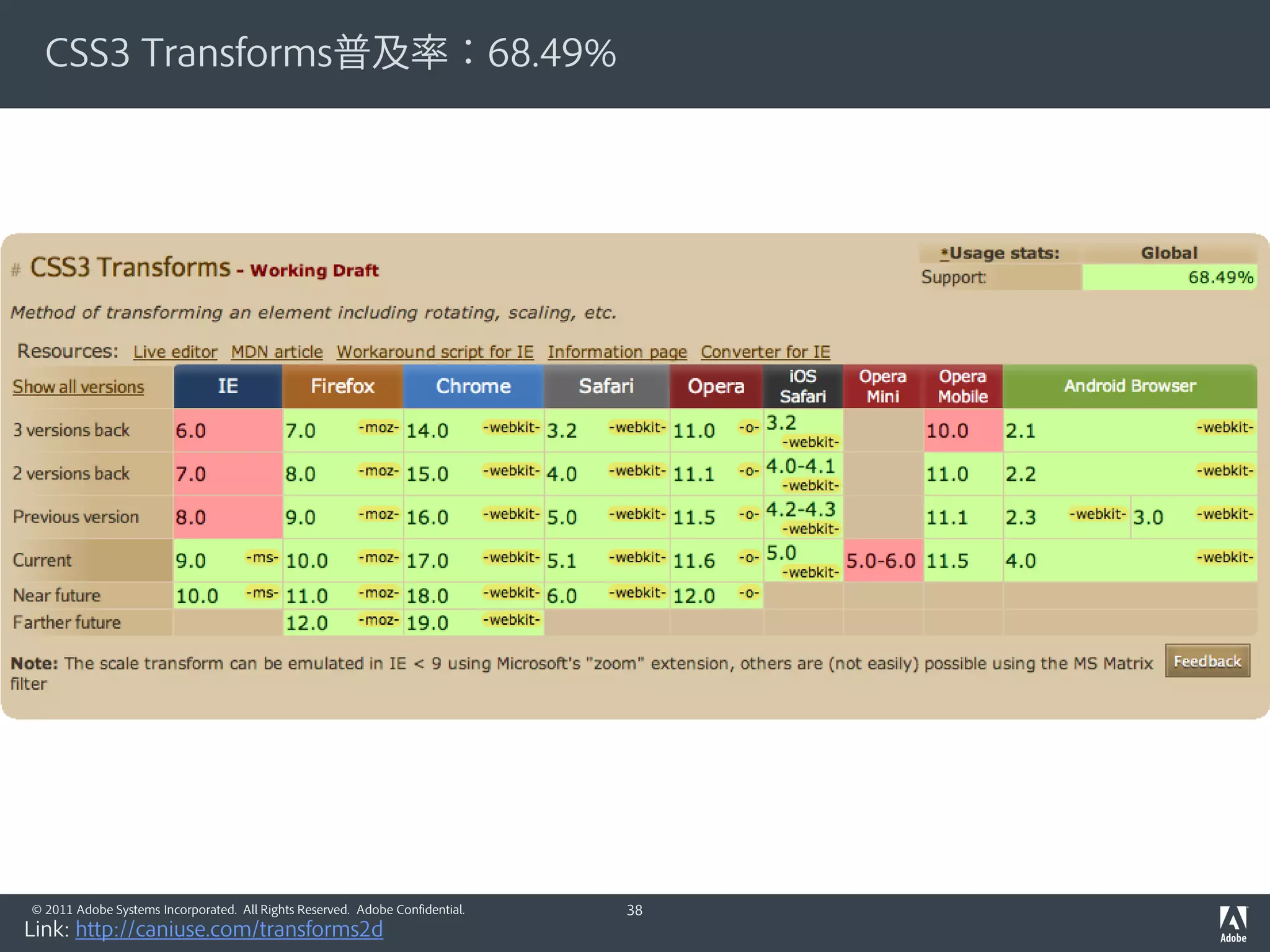The height and width of the screenshot is (952, 1270).
Task: Click the Android Browser 3.0 cell
Action: click(x=1194, y=517)
